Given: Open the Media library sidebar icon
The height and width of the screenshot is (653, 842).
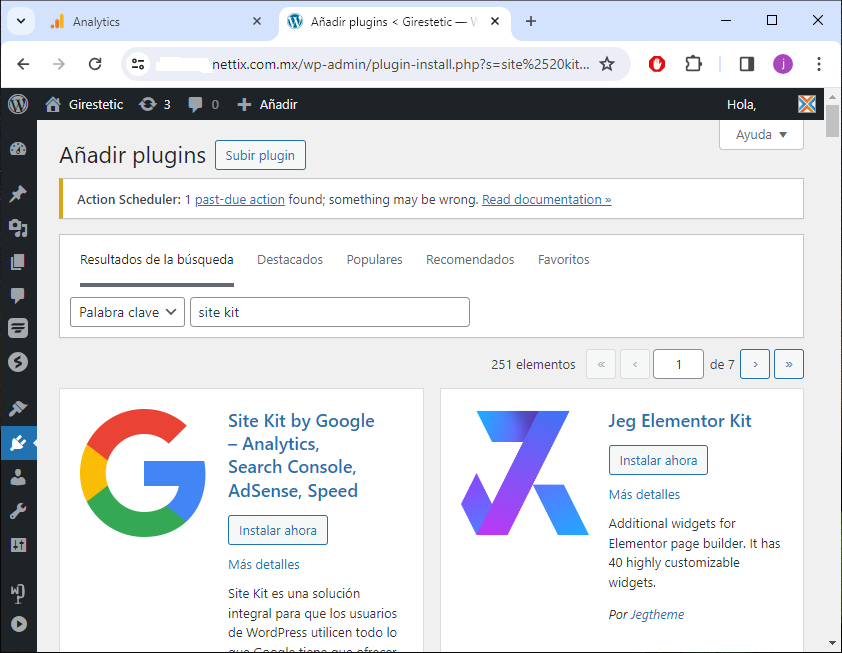Looking at the screenshot, I should (17, 228).
